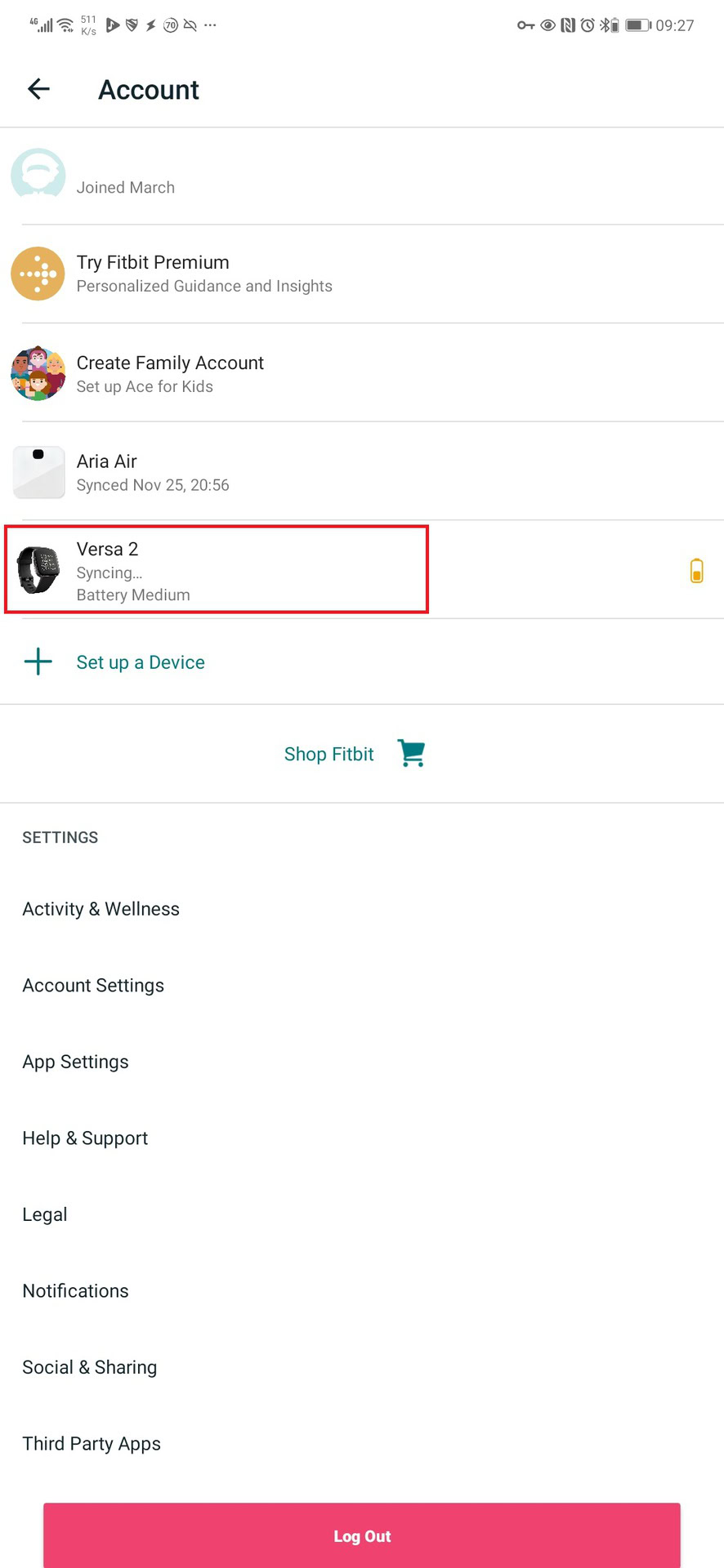The image size is (724, 1568).
Task: Tap the plus icon for device setup
Action: (38, 661)
